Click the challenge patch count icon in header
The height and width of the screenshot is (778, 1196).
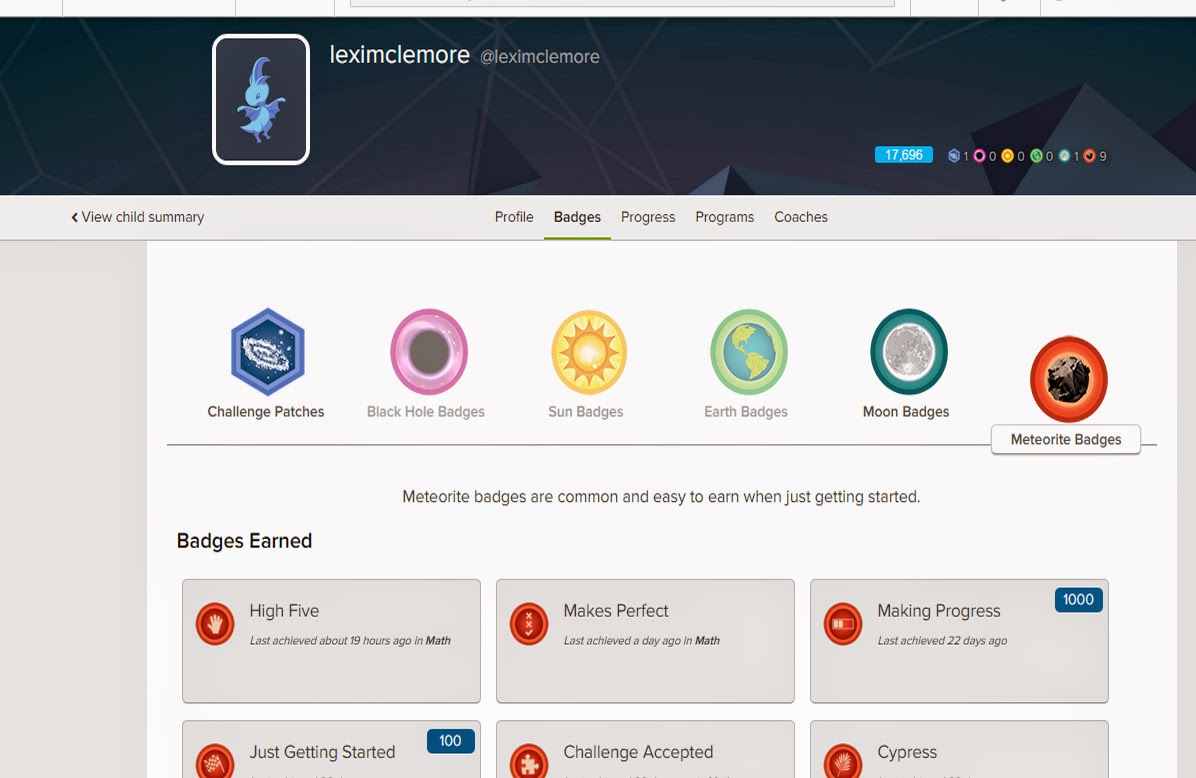[953, 156]
